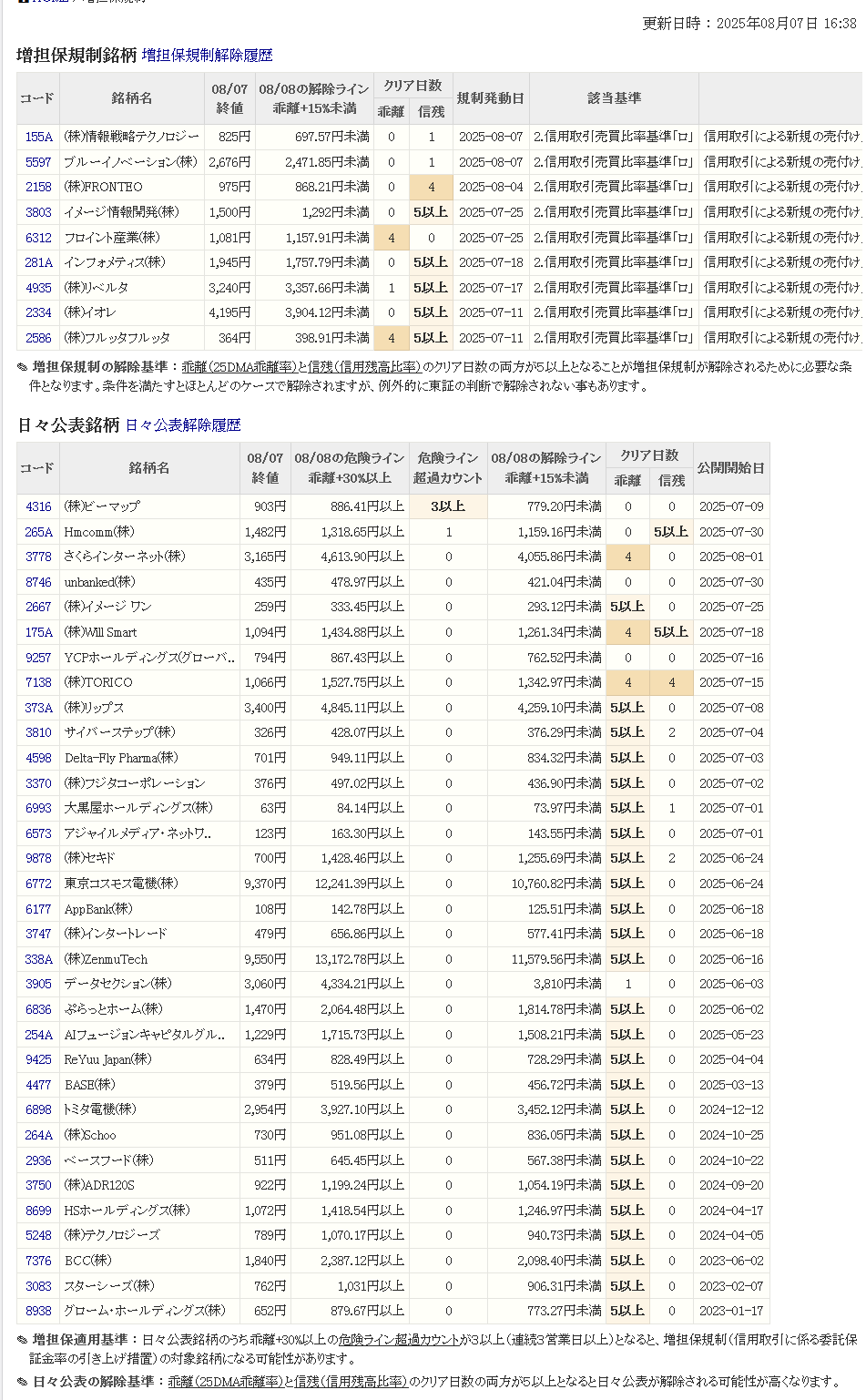Click the 公開開始日 column header
Viewport: 866px width, 1400px height.
[x=731, y=468]
